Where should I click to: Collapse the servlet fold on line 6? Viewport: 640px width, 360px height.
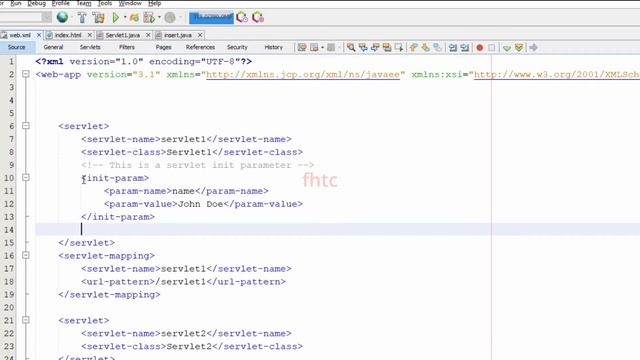pos(26,126)
